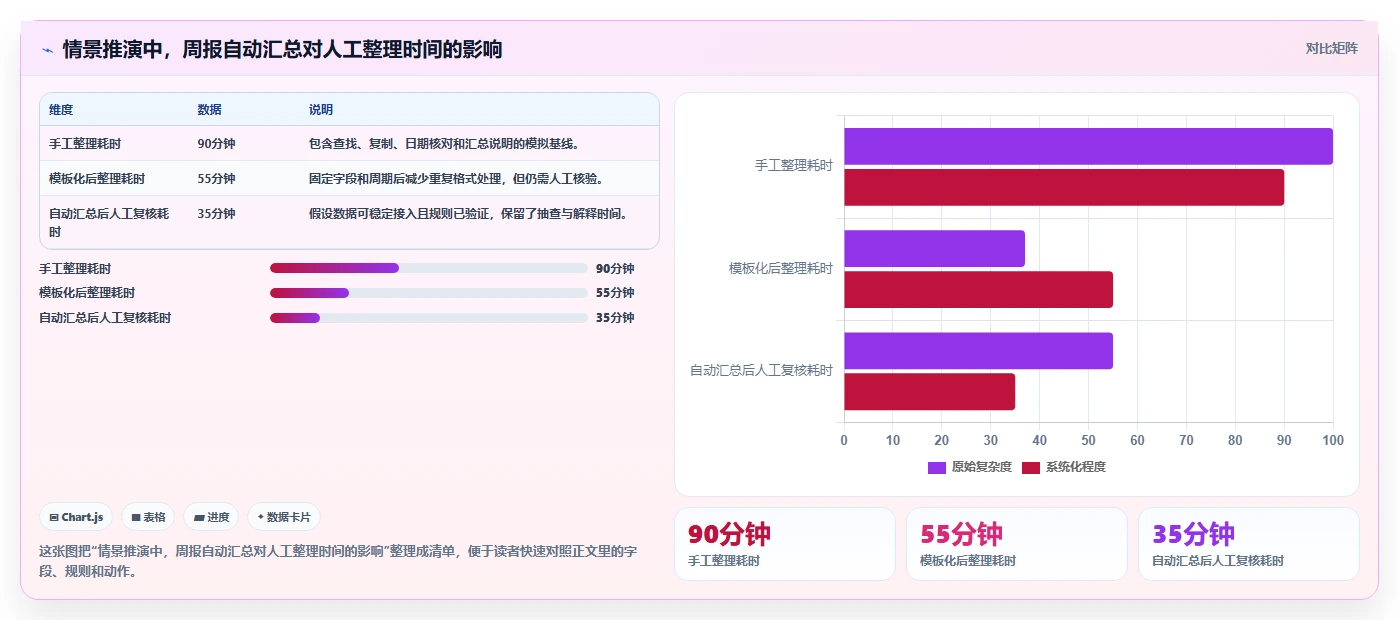Open the 35分钟 data card
This screenshot has height=620, width=1399.
click(1249, 544)
